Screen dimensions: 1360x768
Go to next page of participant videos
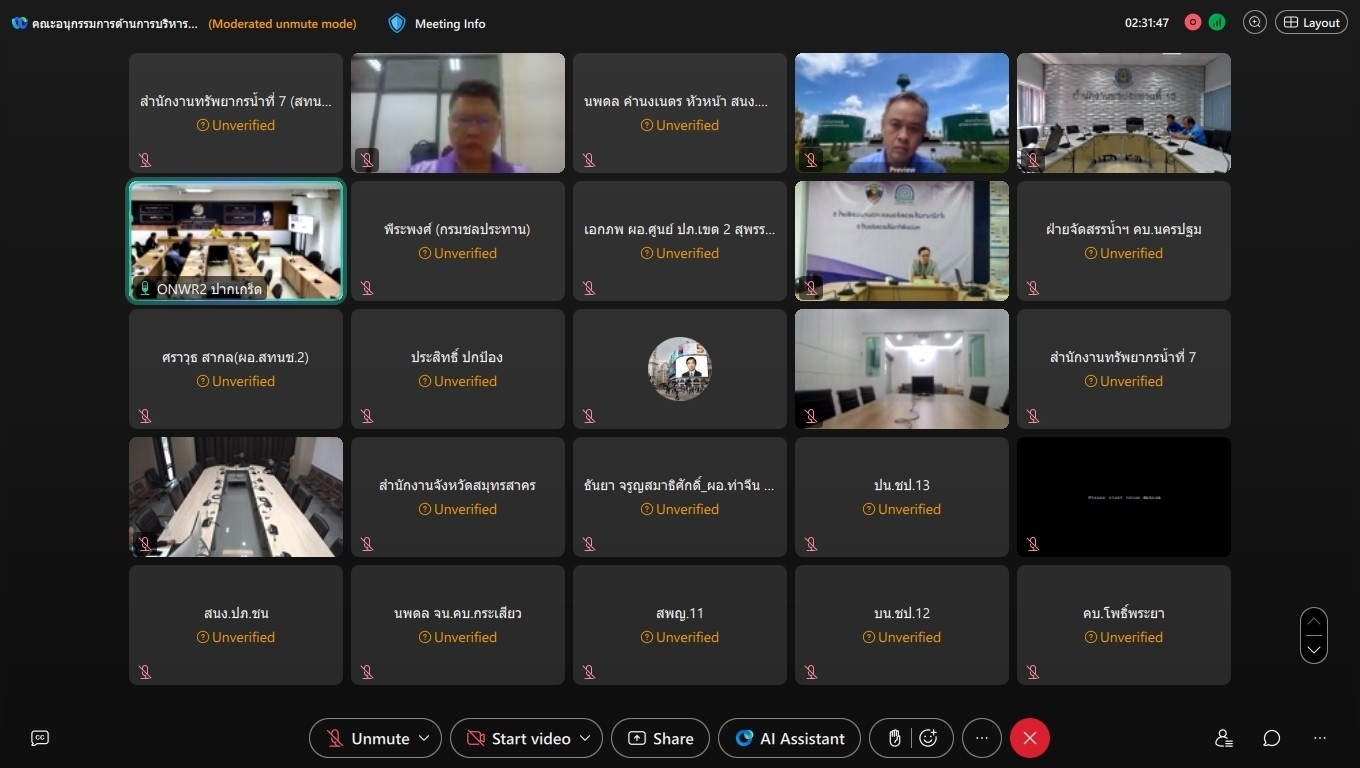pos(1314,650)
